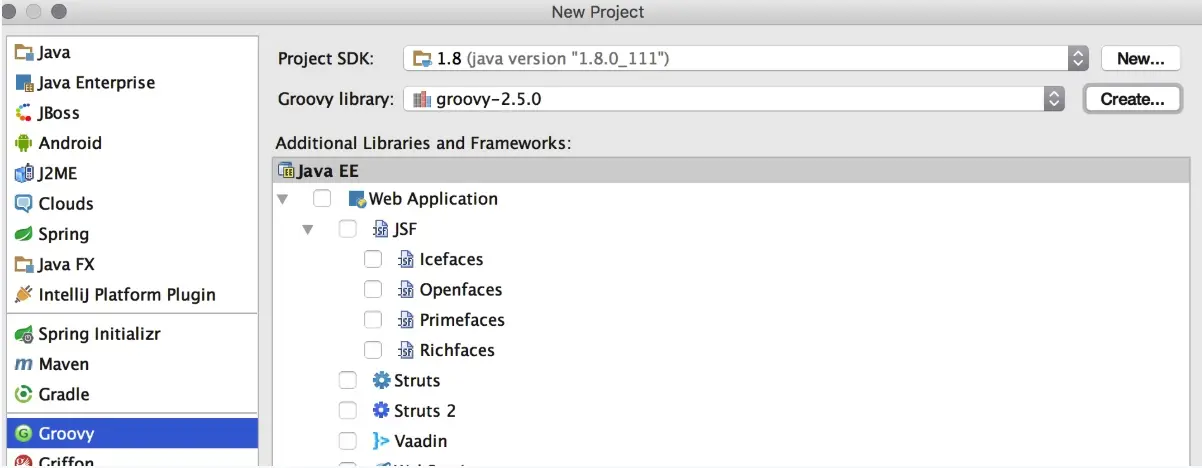This screenshot has height=468, width=1202.
Task: Select the Spring leaf icon
Action: [24, 234]
